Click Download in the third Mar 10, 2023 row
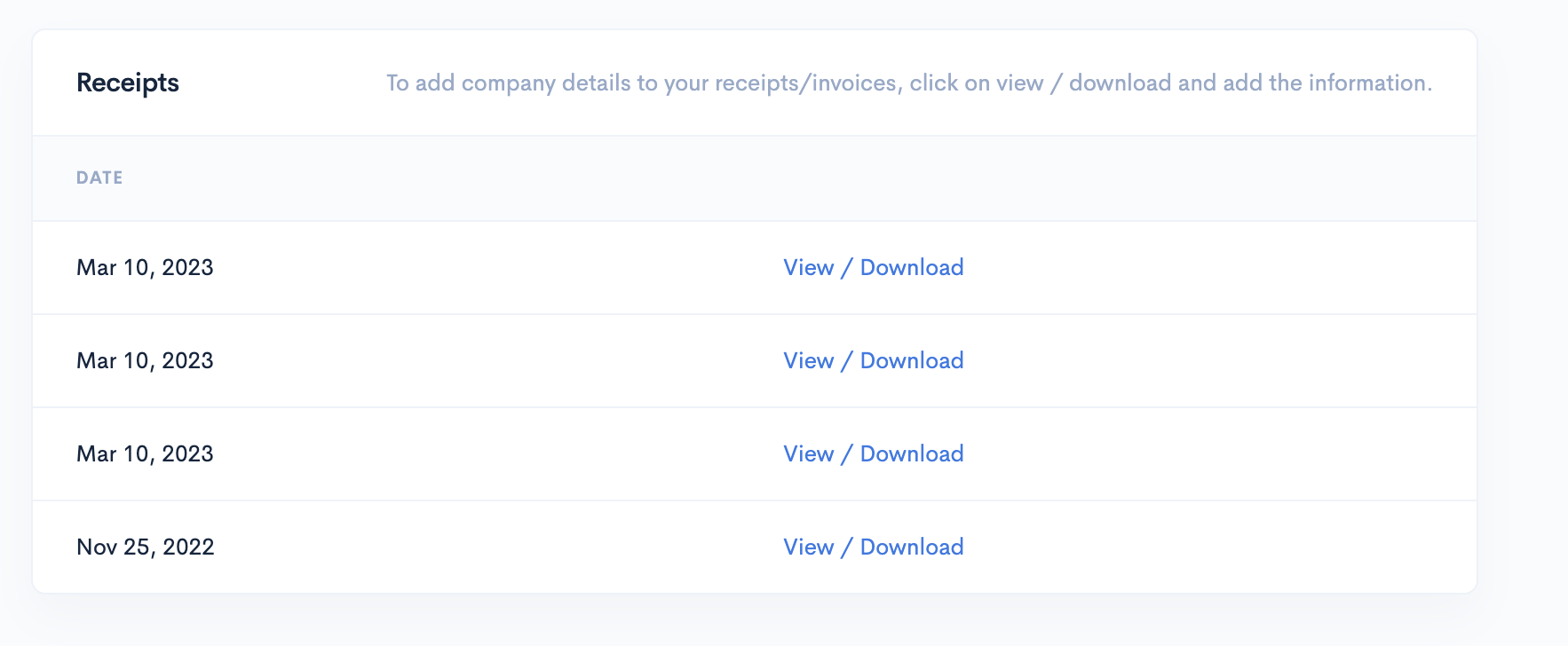Screen dimensions: 1568x646 [x=912, y=453]
